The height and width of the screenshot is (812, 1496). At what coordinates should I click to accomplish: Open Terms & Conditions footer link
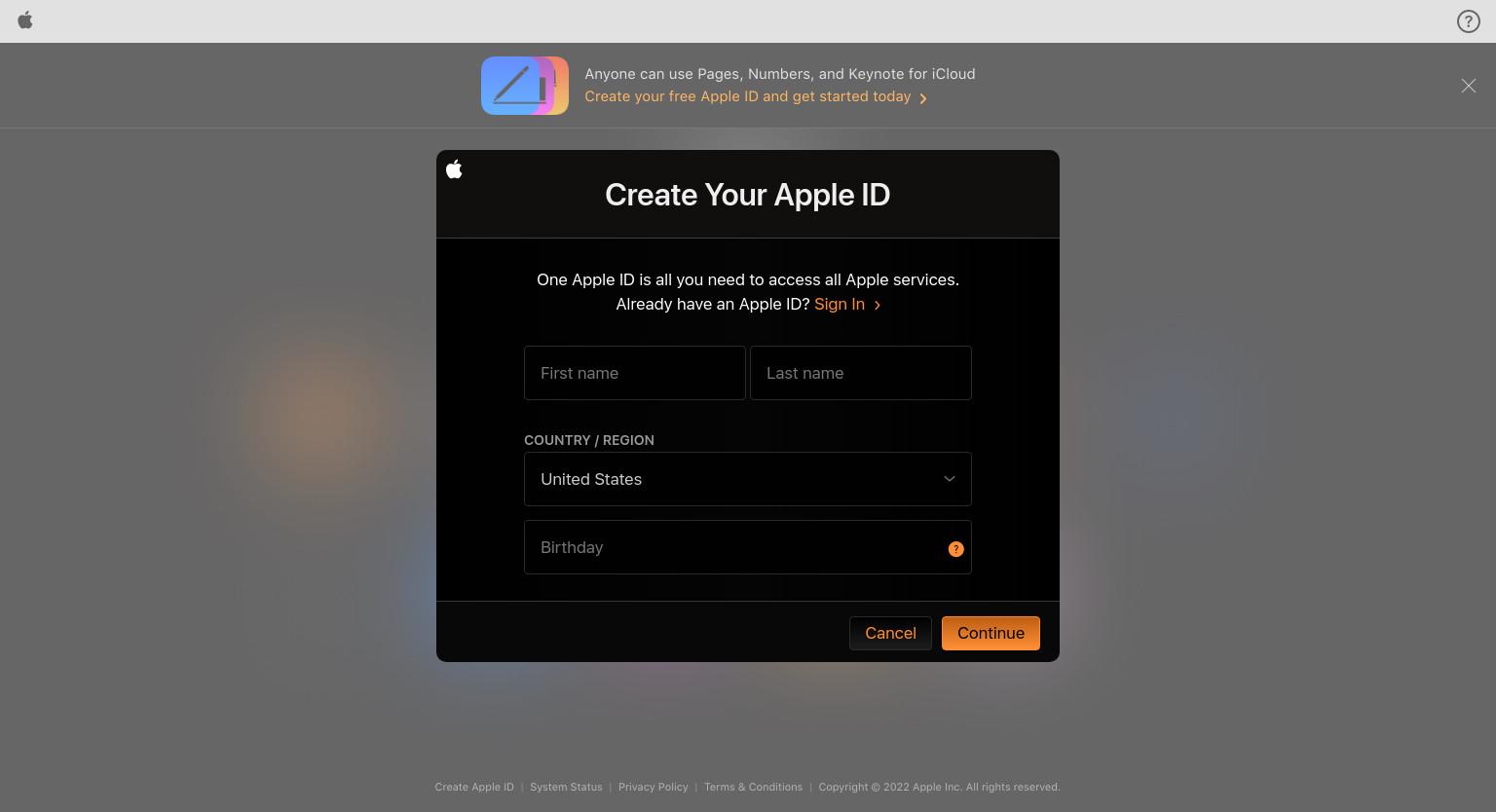[754, 787]
